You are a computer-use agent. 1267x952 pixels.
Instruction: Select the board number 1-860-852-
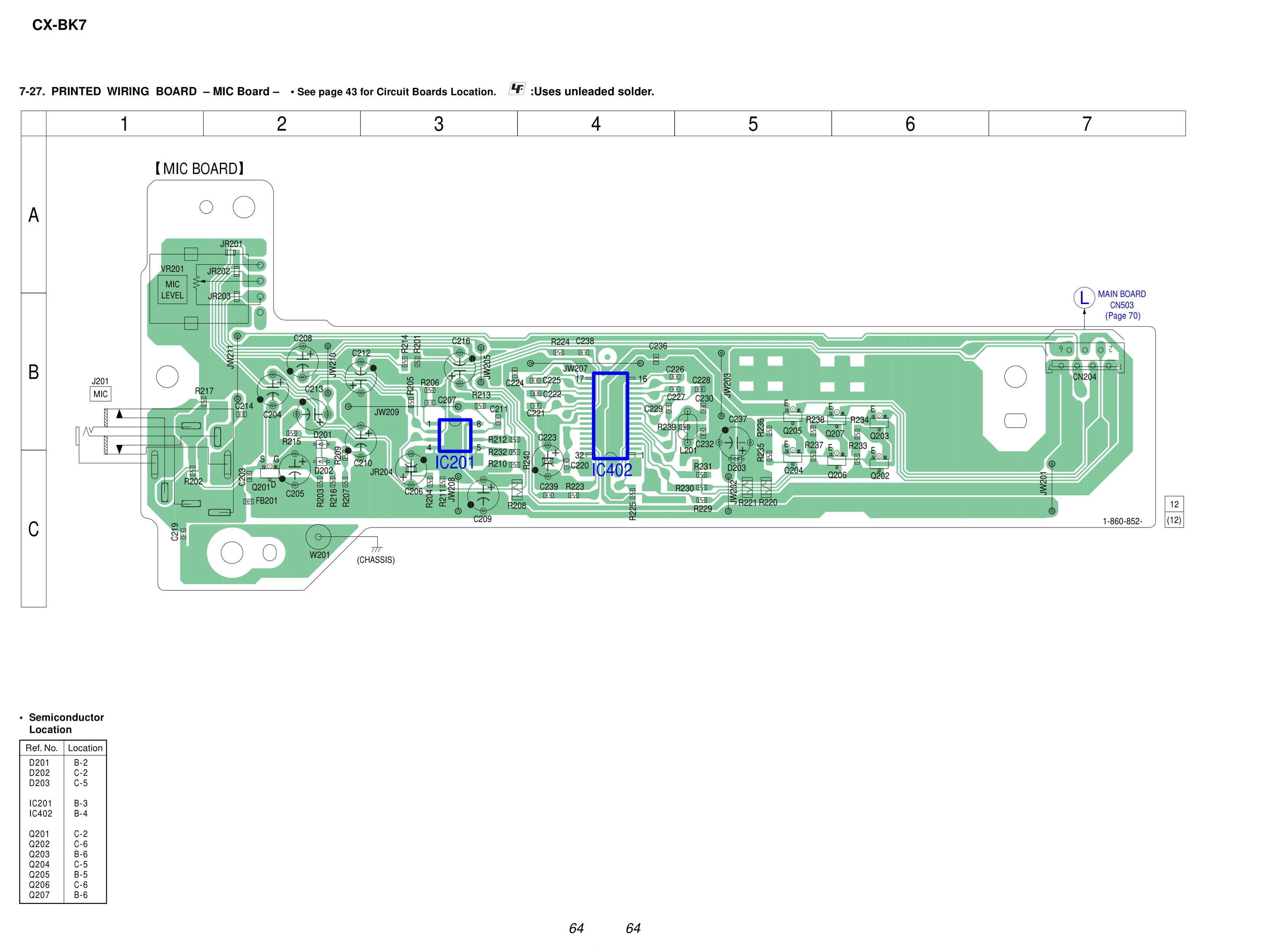1122,521
